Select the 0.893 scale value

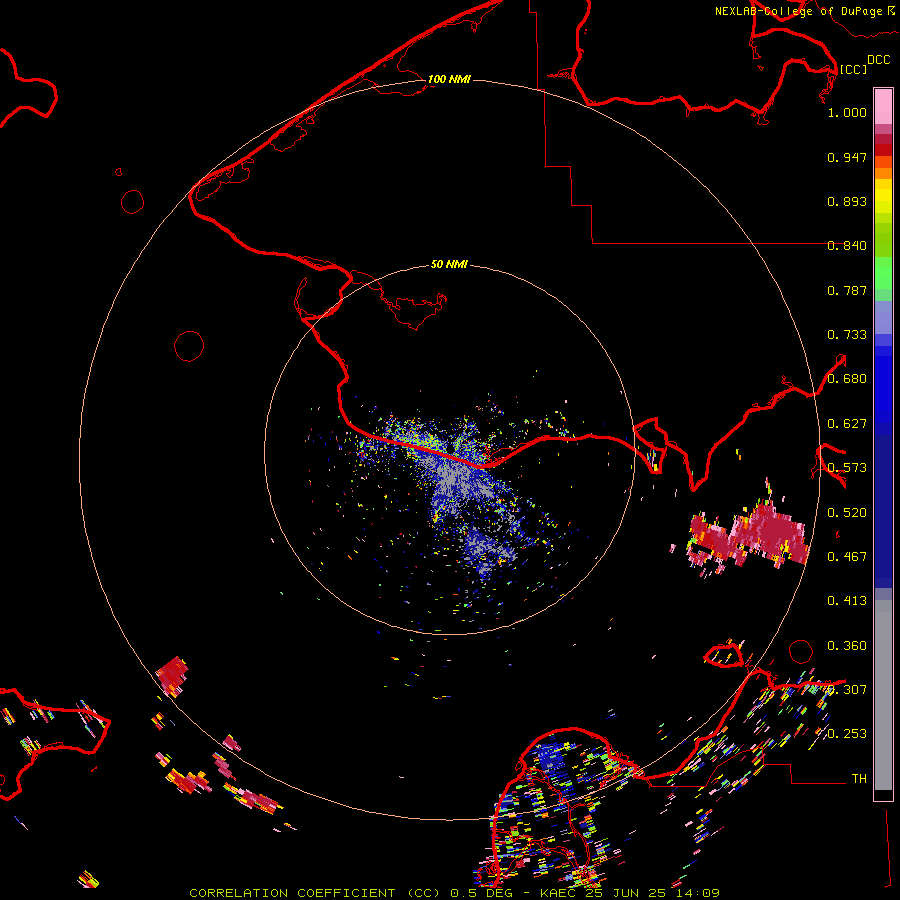coord(847,201)
